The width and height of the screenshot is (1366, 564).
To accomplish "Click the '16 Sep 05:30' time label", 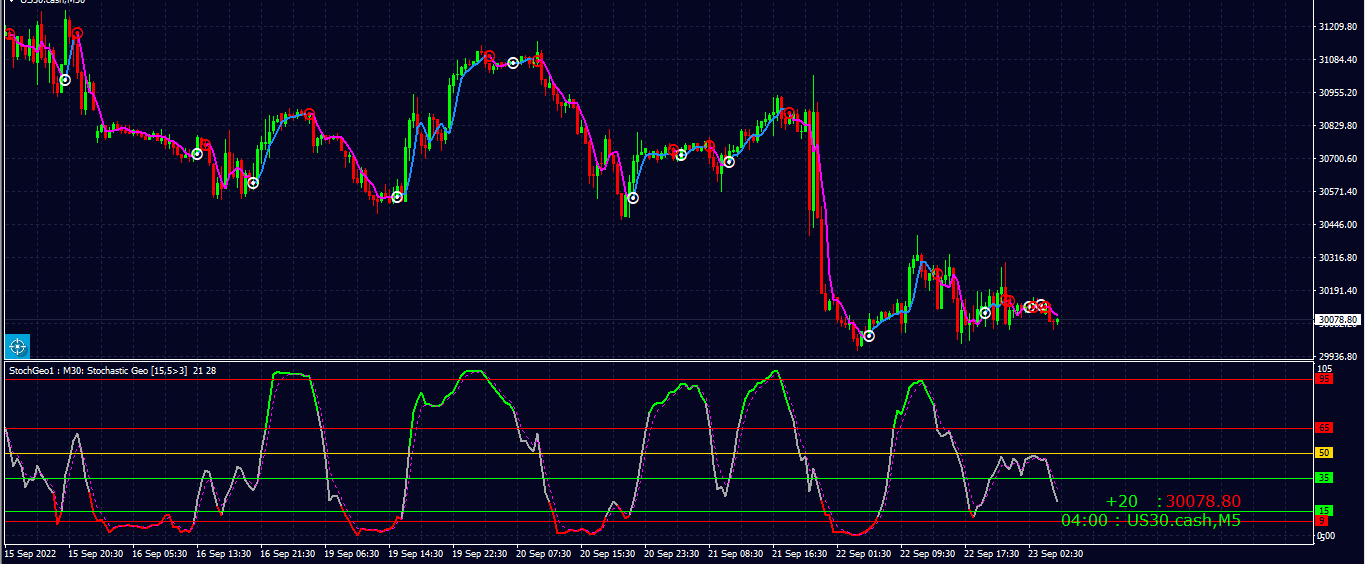I will 160,553.
